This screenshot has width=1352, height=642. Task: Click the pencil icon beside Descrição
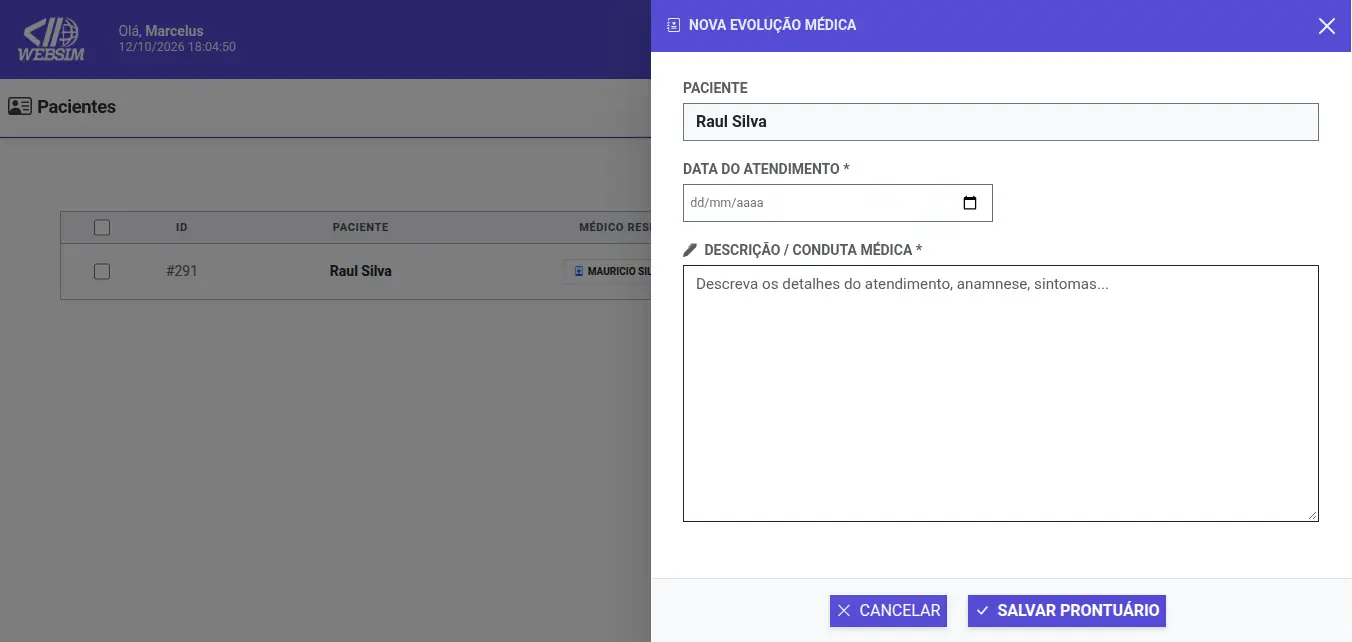point(690,250)
